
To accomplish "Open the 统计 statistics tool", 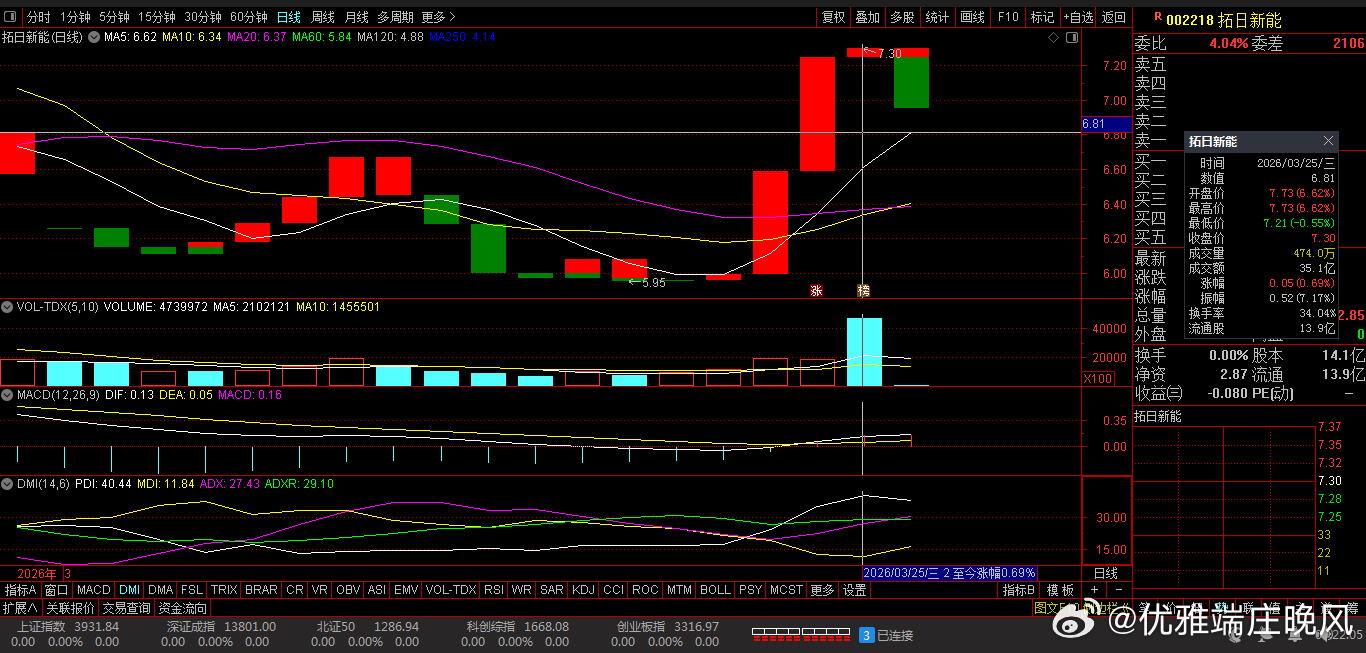I will [937, 17].
